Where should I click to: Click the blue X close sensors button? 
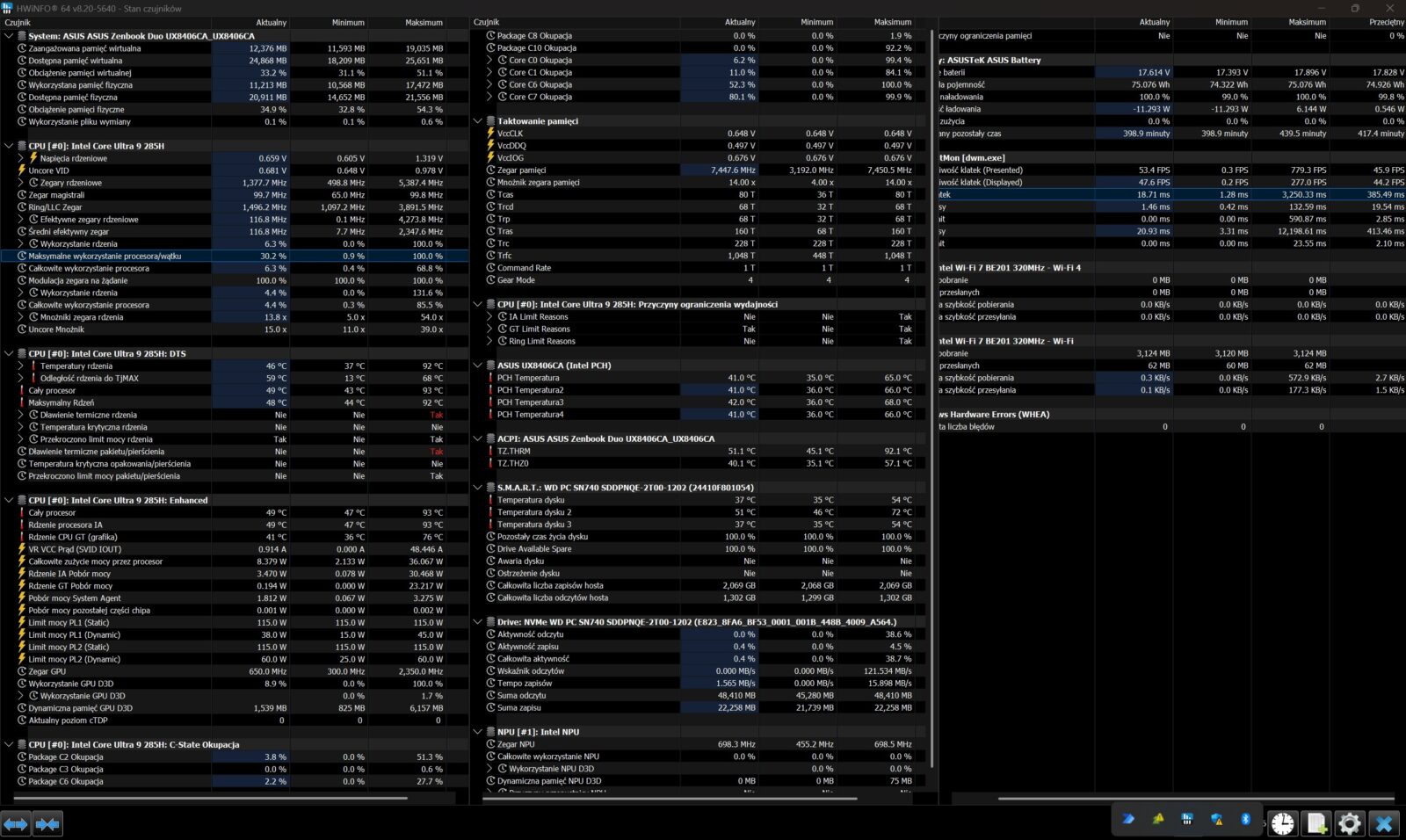click(x=1384, y=823)
